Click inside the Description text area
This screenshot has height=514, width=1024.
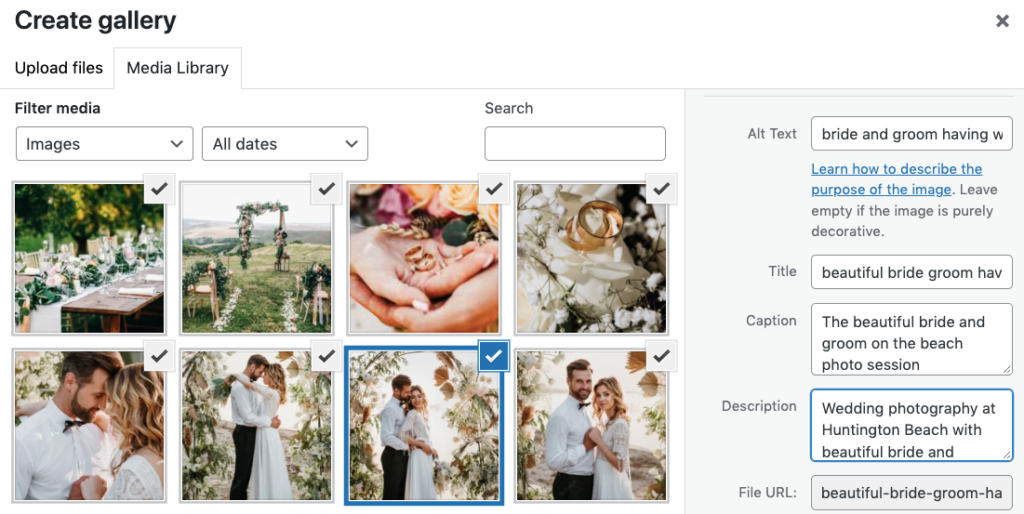point(911,426)
